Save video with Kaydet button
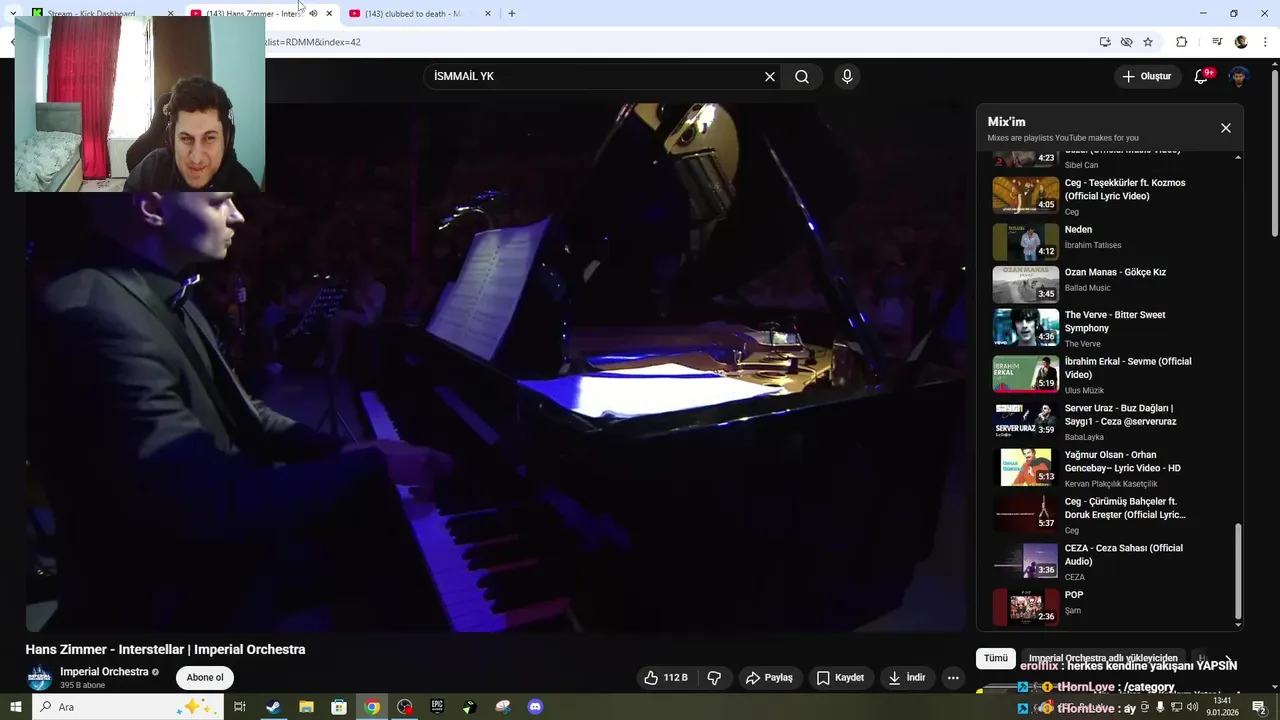 [x=840, y=678]
